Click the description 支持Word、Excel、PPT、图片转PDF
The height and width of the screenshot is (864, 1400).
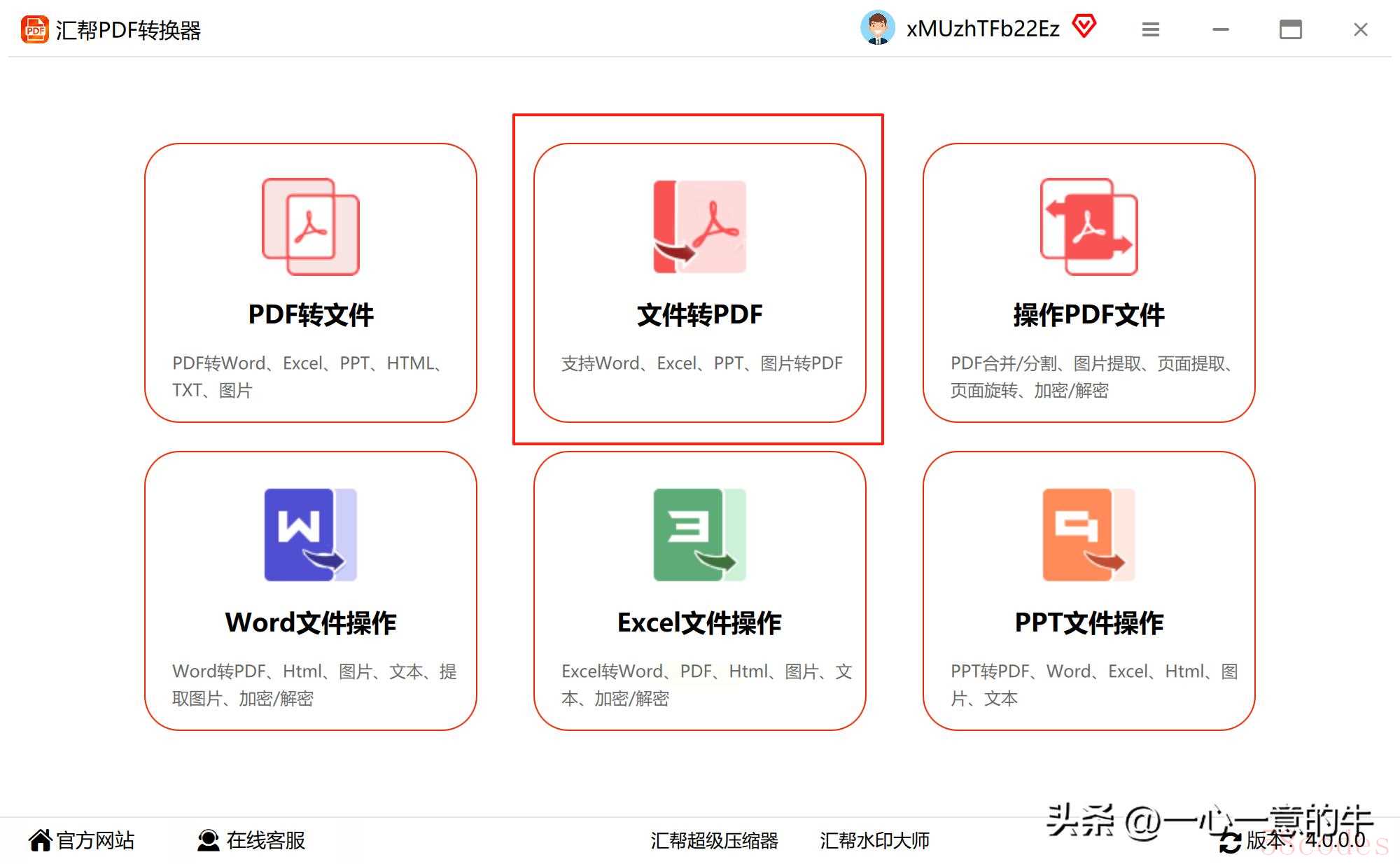[x=702, y=363]
